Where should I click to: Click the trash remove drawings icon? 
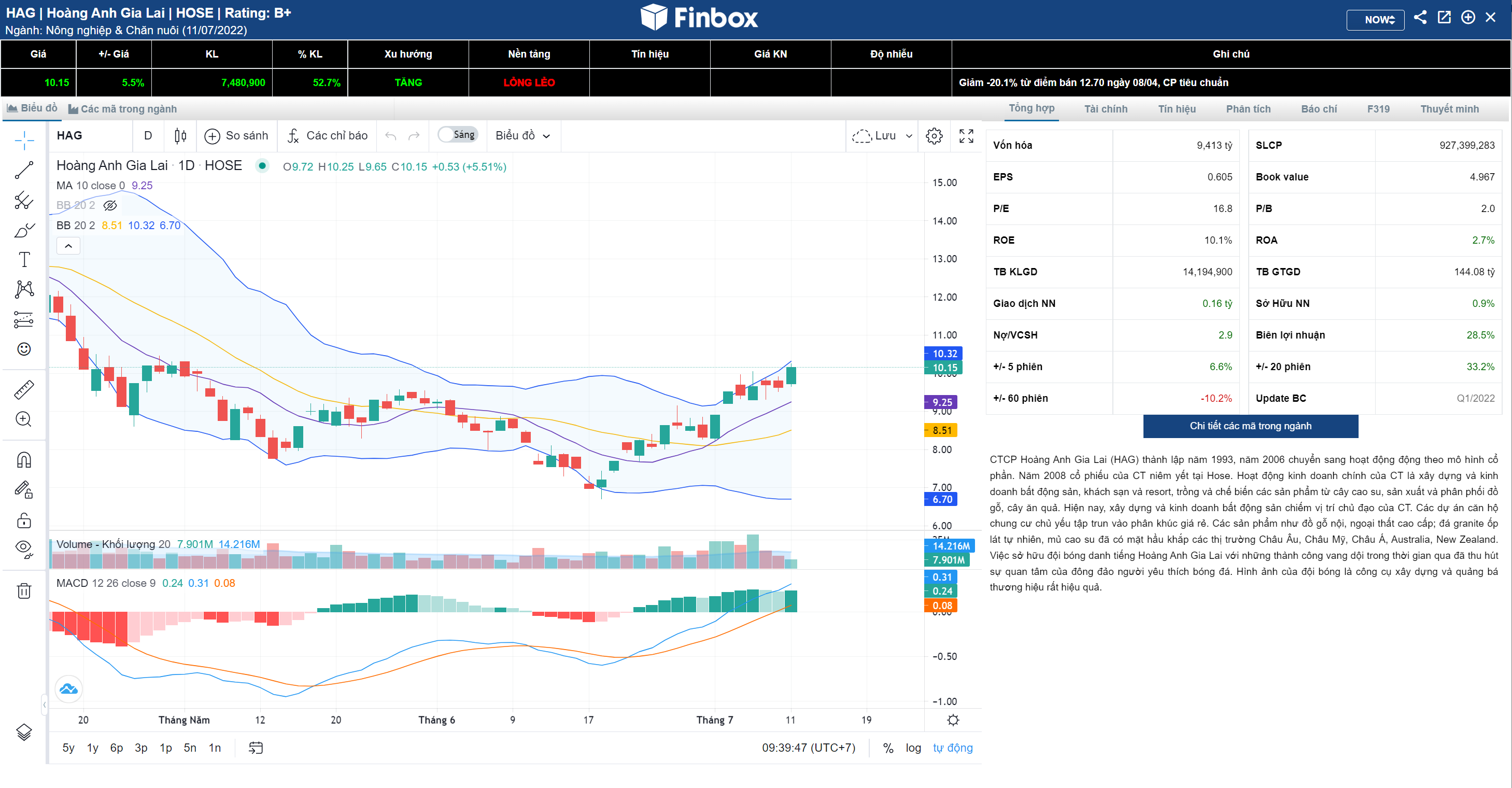pos(24,590)
